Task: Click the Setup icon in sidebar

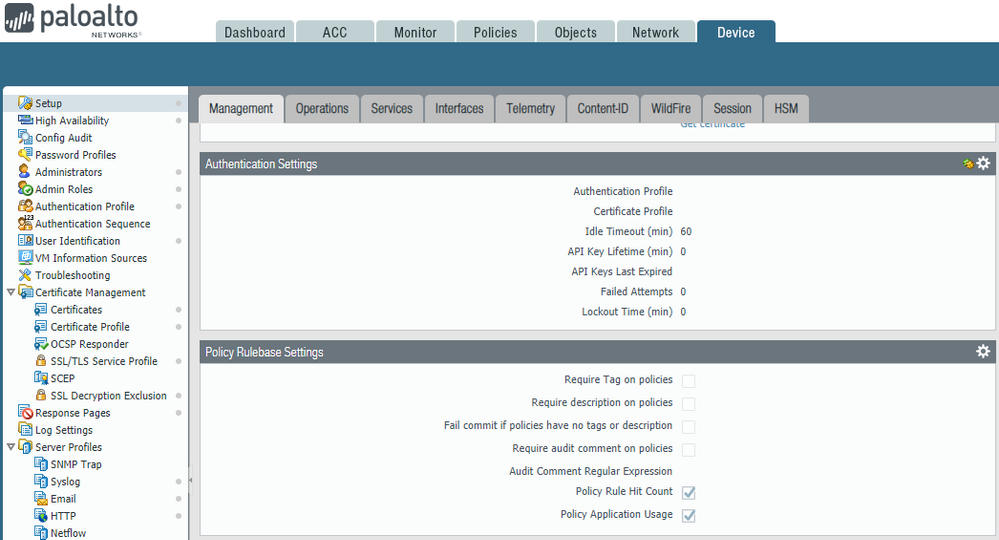Action: tap(25, 103)
